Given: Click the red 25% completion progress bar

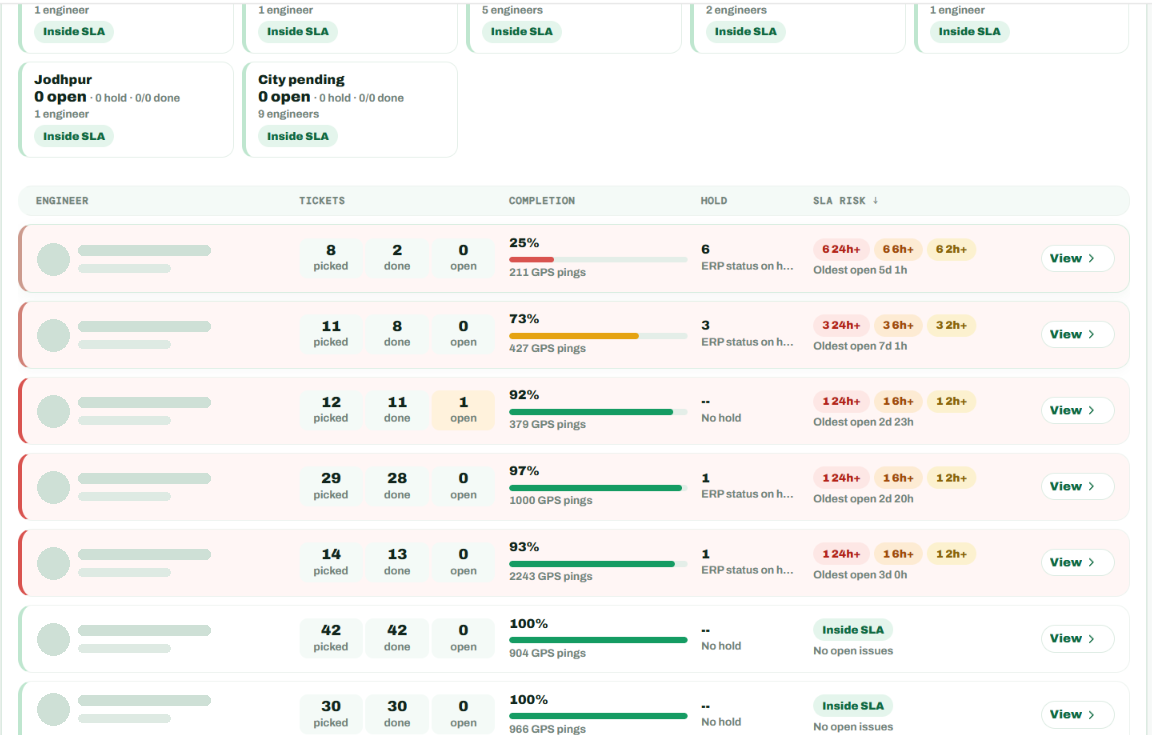Looking at the screenshot, I should pos(598,259).
